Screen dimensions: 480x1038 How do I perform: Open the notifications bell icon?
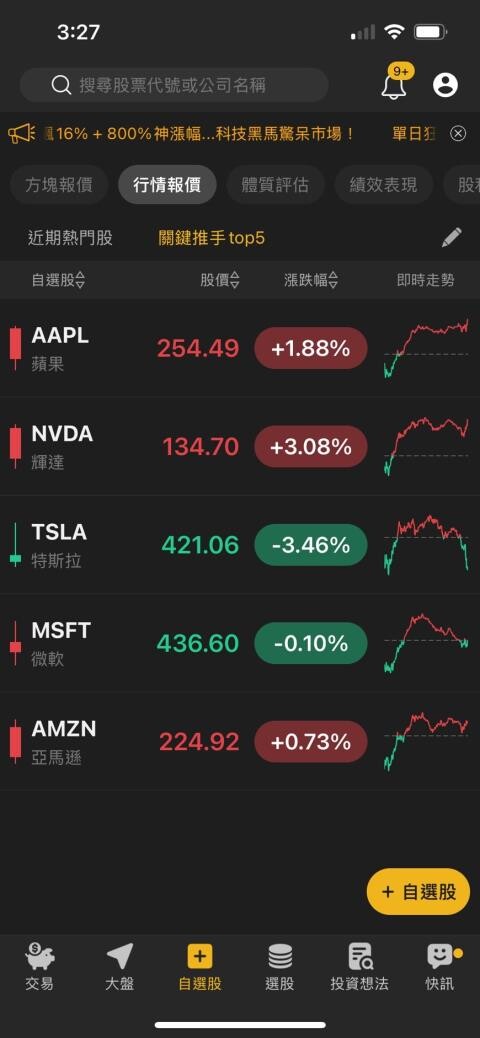pos(395,85)
